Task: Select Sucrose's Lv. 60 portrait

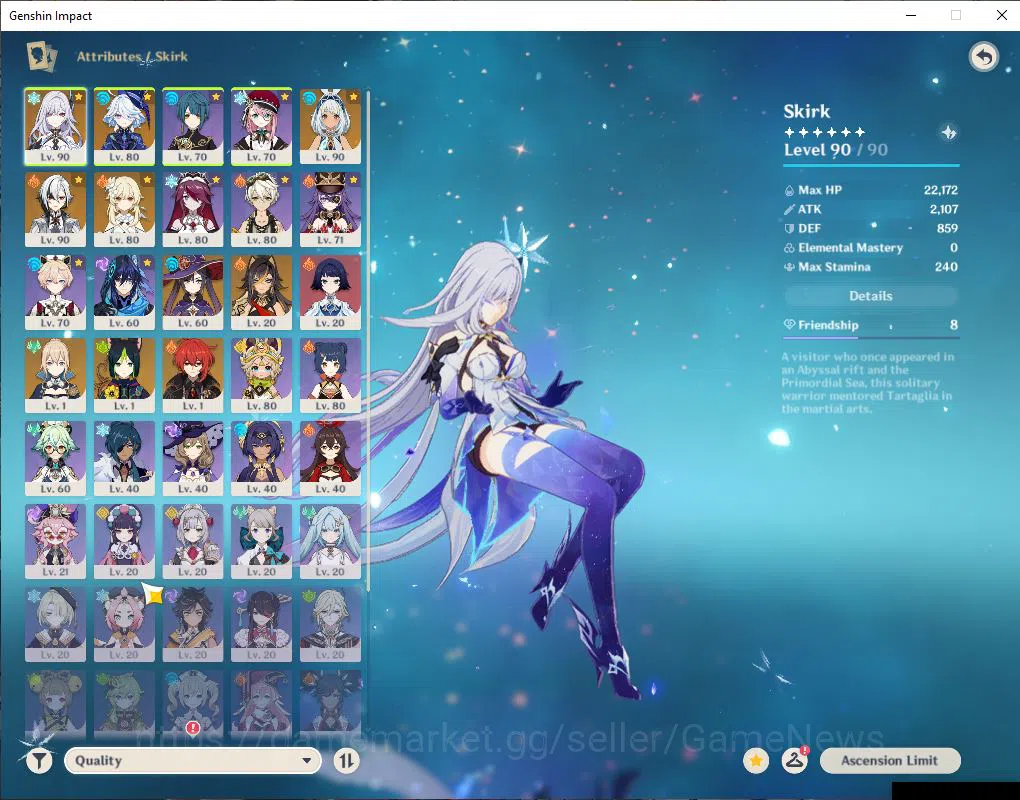Action: [55, 459]
